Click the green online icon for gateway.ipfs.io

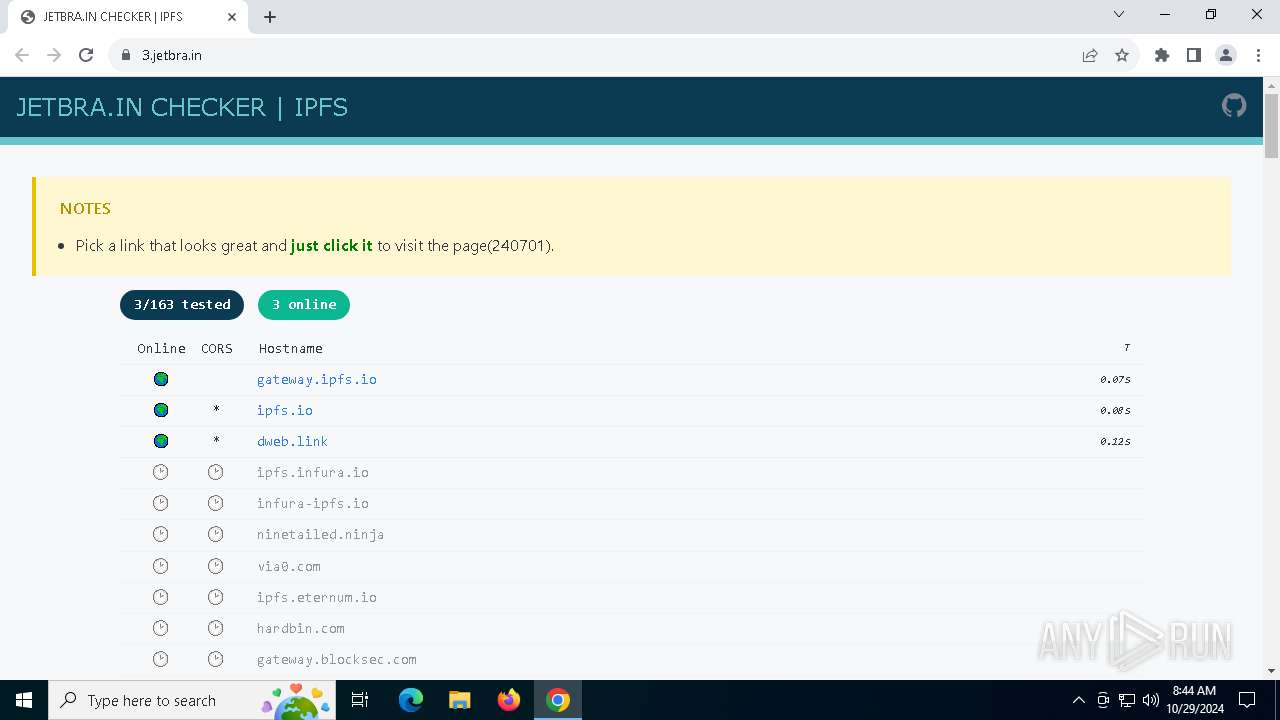click(x=161, y=379)
